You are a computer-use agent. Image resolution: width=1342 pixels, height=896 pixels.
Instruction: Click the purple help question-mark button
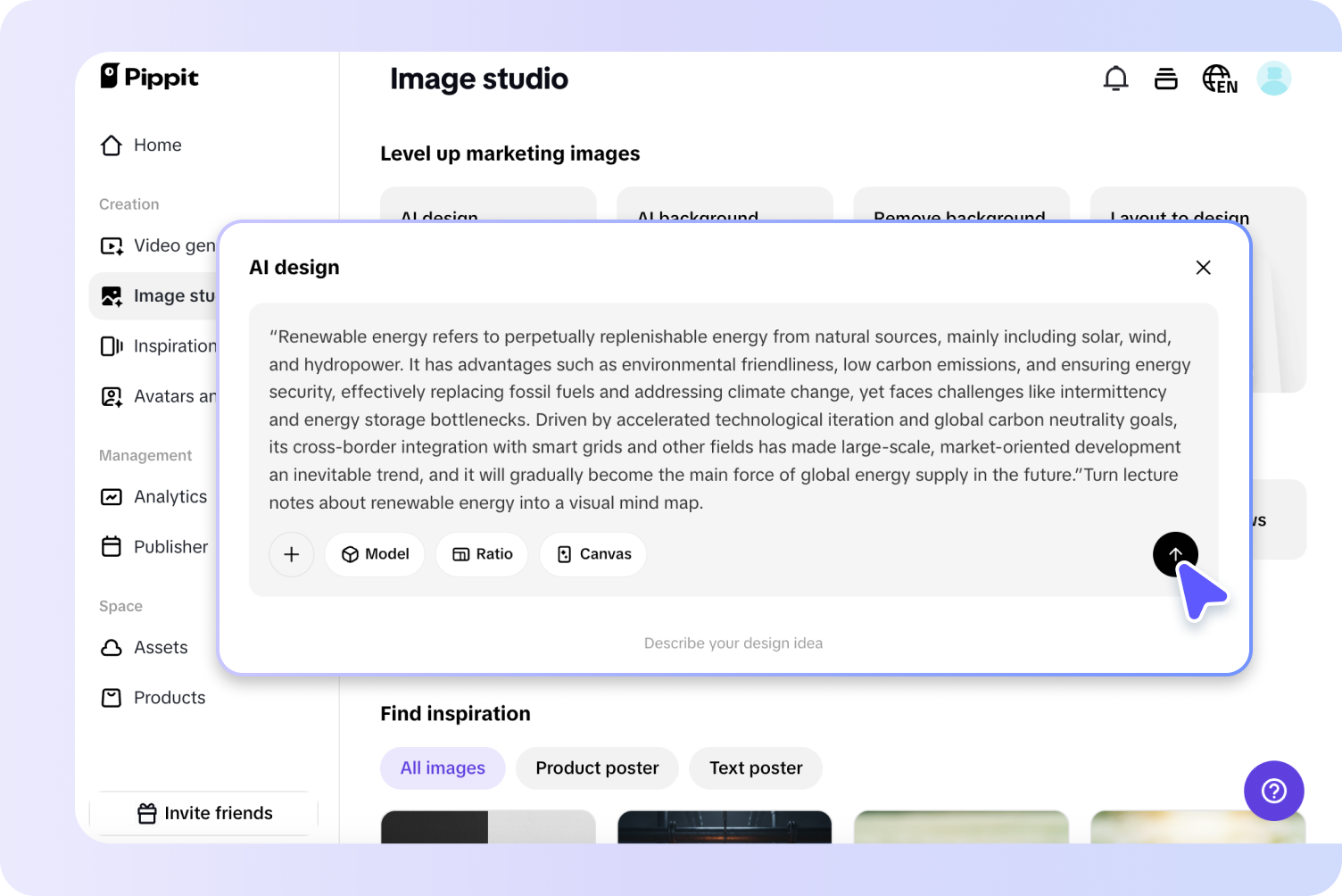click(x=1273, y=790)
